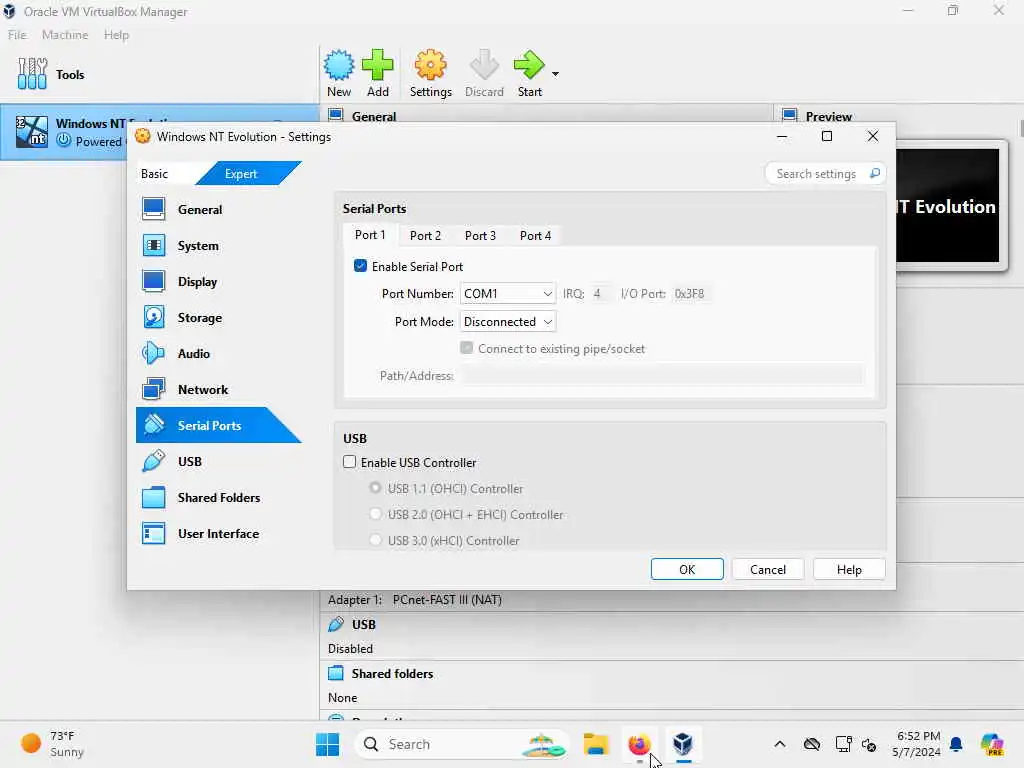
Task: Open the System settings category icon
Action: (153, 246)
